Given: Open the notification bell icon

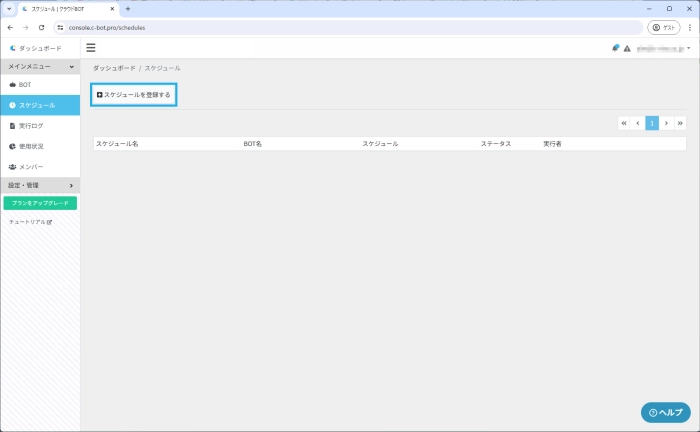Looking at the screenshot, I should coord(616,47).
